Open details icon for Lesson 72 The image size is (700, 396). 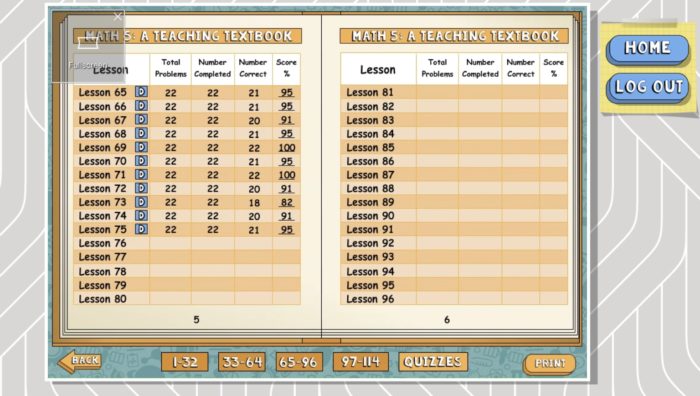141,188
